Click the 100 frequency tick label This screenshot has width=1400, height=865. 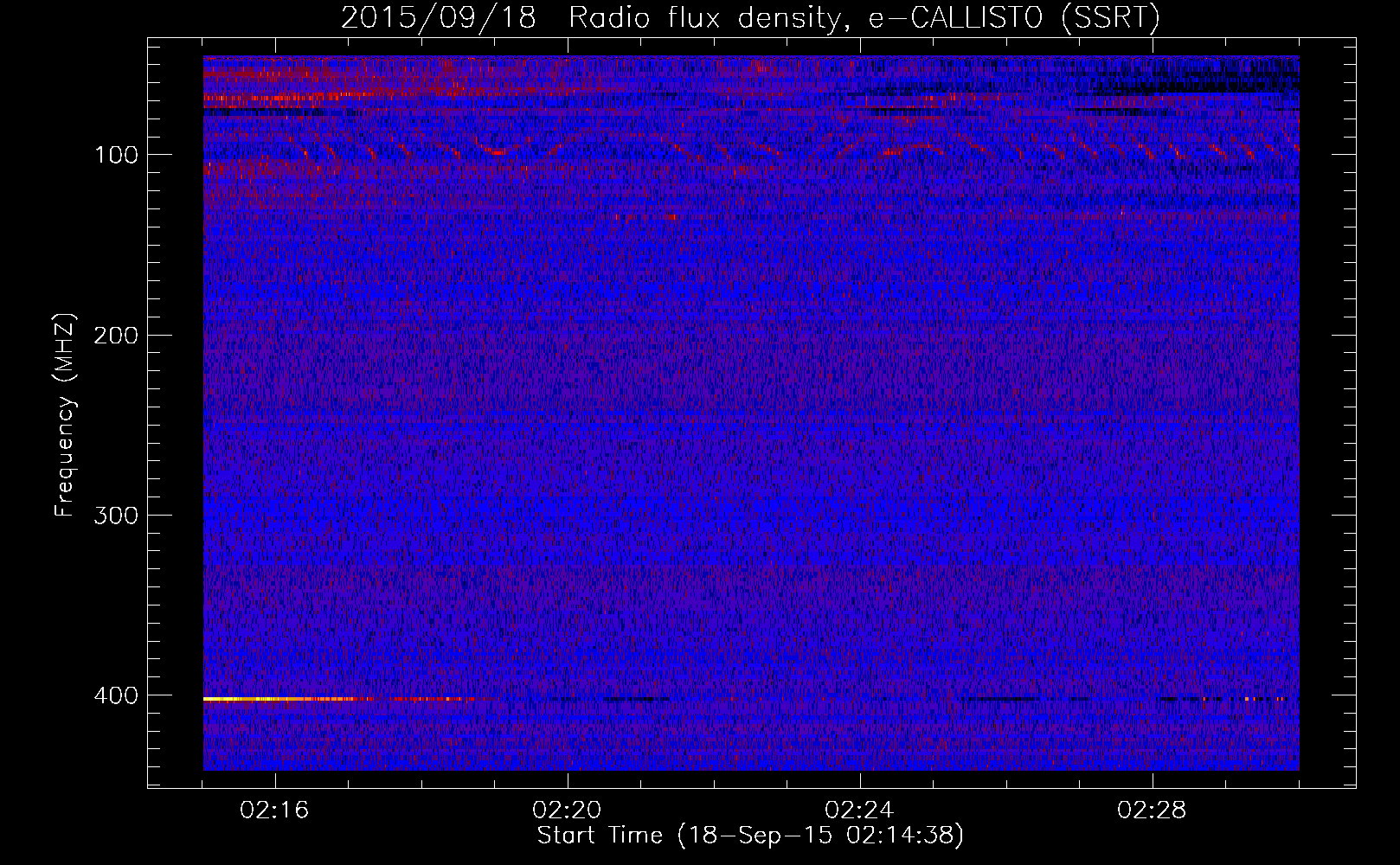click(x=116, y=155)
